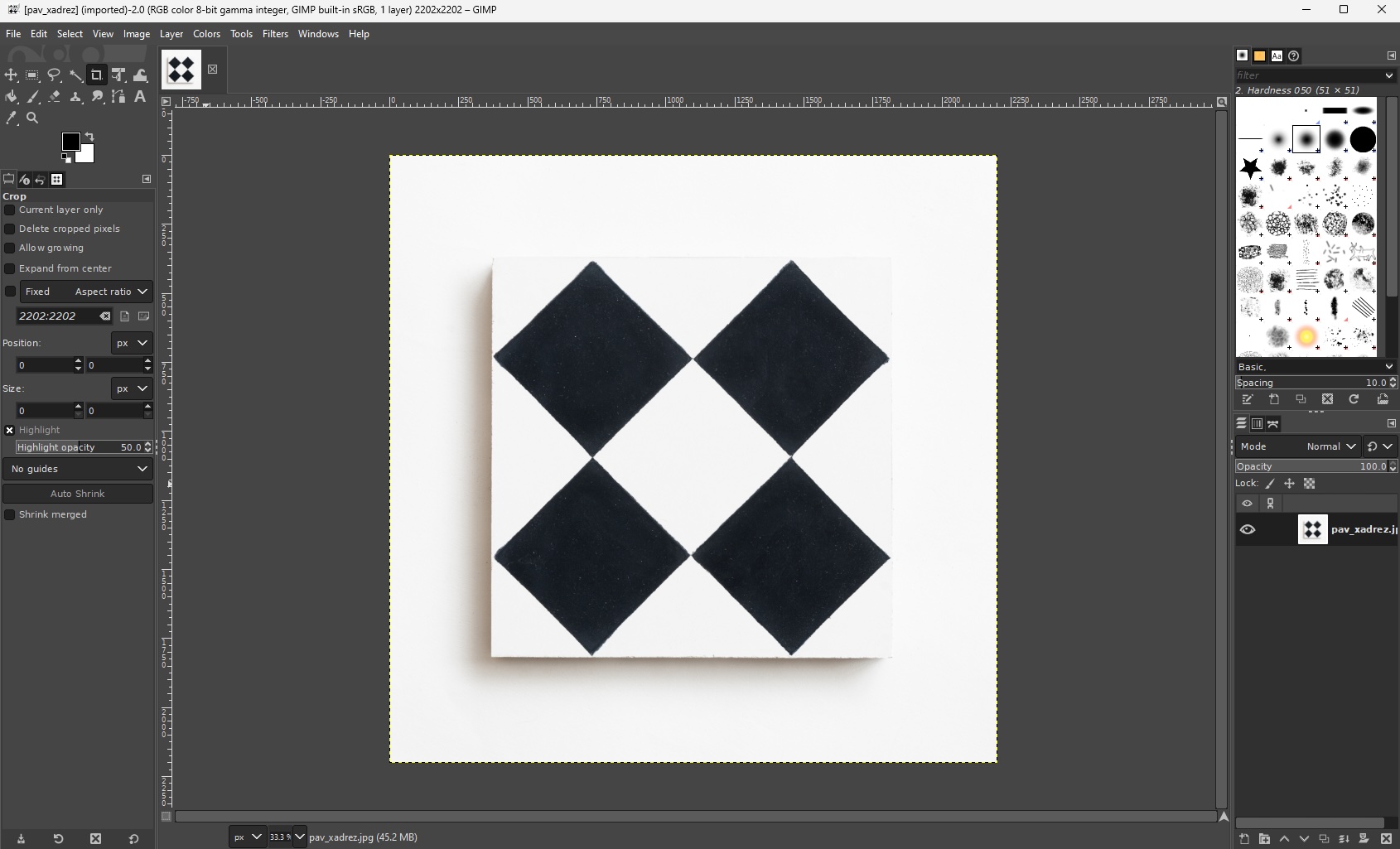Select the Move tool
Screen dimensions: 1400x849
click(11, 75)
